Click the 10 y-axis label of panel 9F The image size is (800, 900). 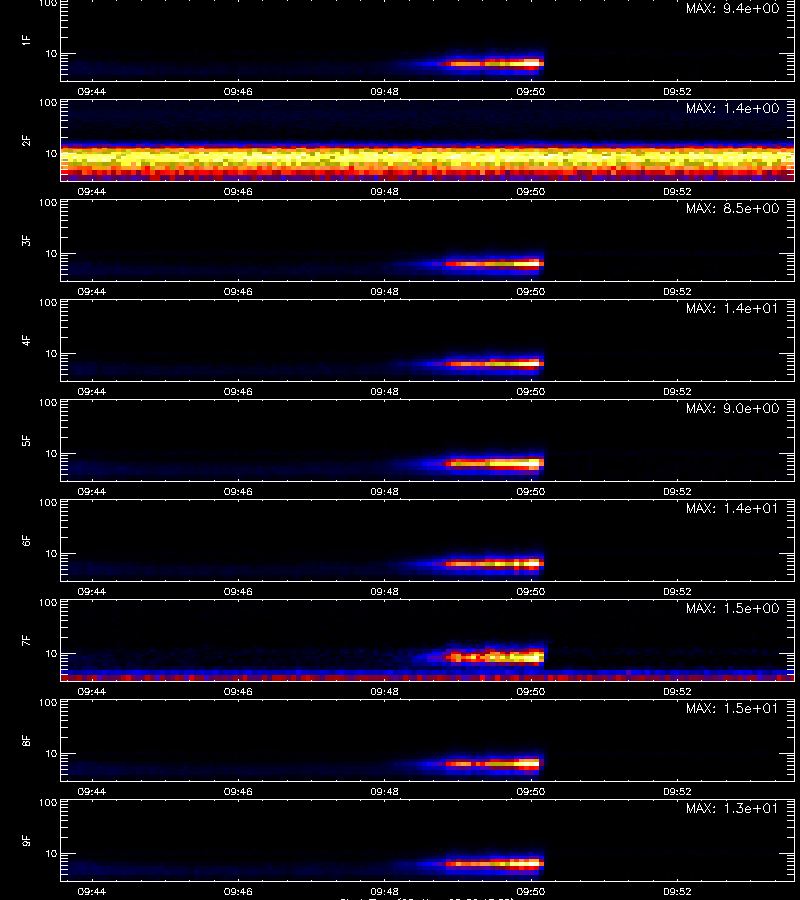click(51, 854)
